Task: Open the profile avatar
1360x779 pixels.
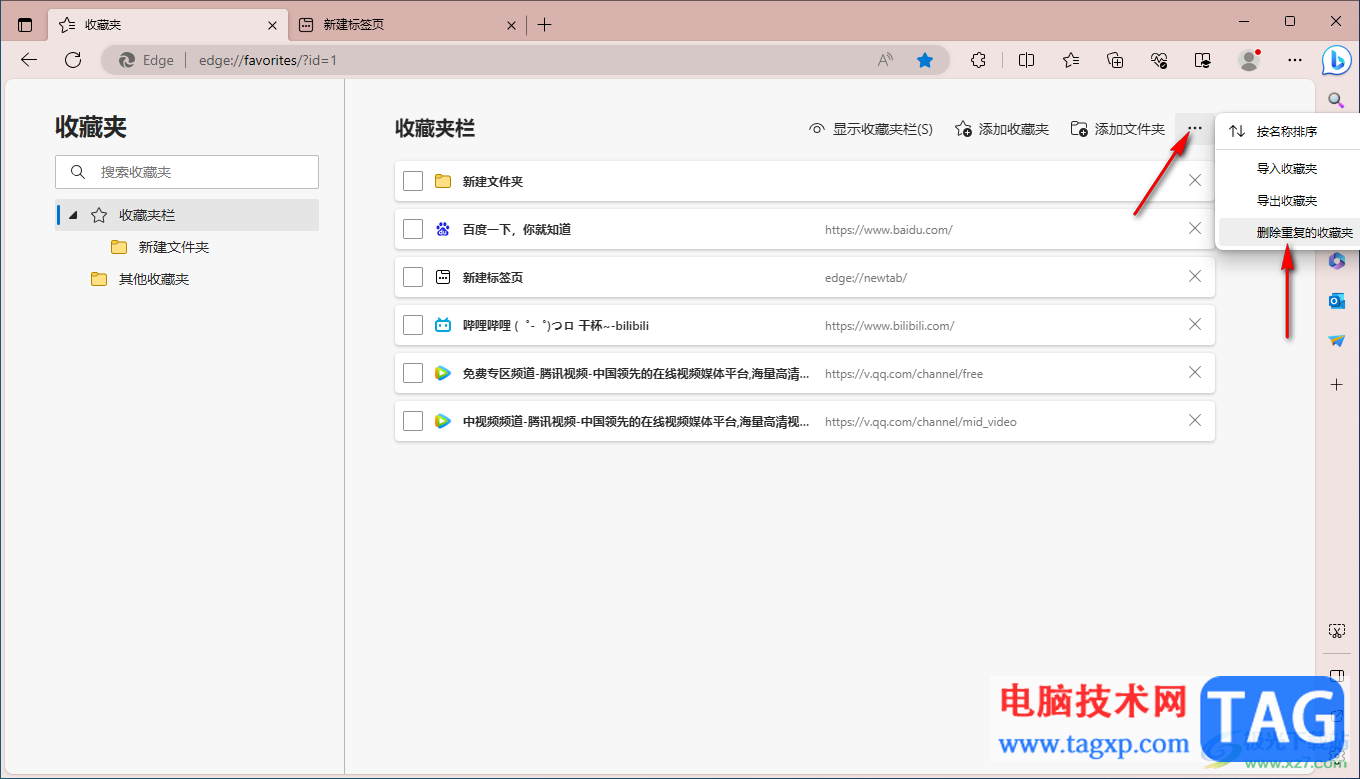Action: [x=1249, y=60]
